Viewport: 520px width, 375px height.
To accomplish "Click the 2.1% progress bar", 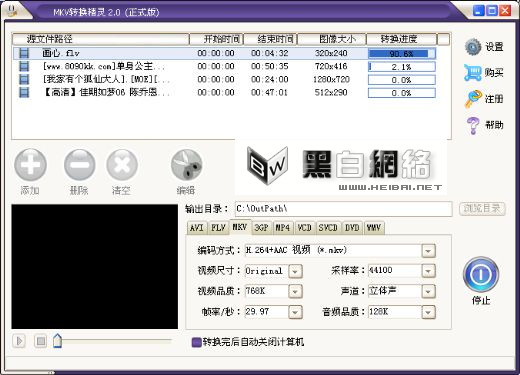I will [402, 67].
